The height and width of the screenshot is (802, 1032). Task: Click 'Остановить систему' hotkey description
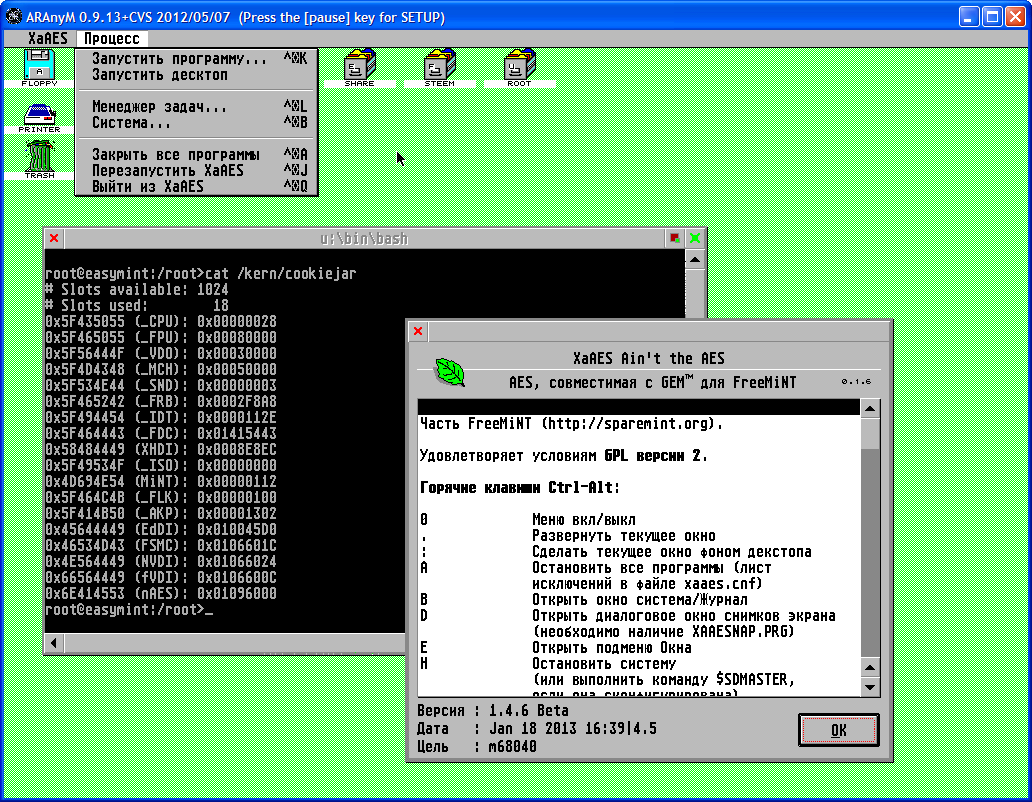[604, 664]
